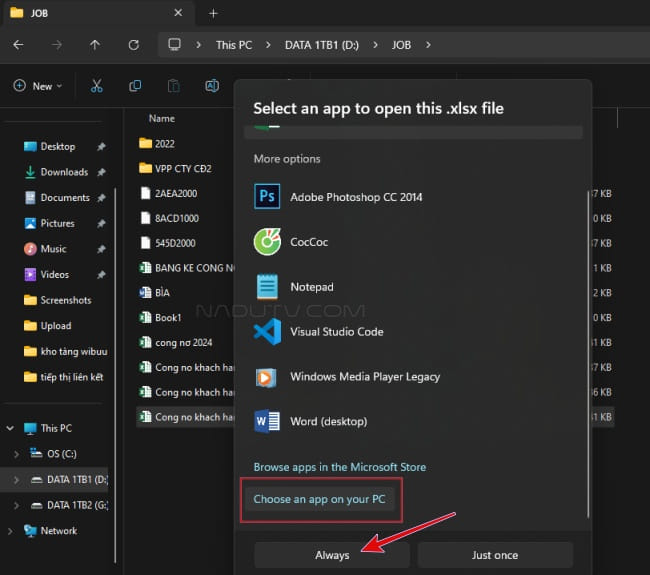The width and height of the screenshot is (650, 575).
Task: Click the app list dialog scrollbar
Action: coord(588,354)
